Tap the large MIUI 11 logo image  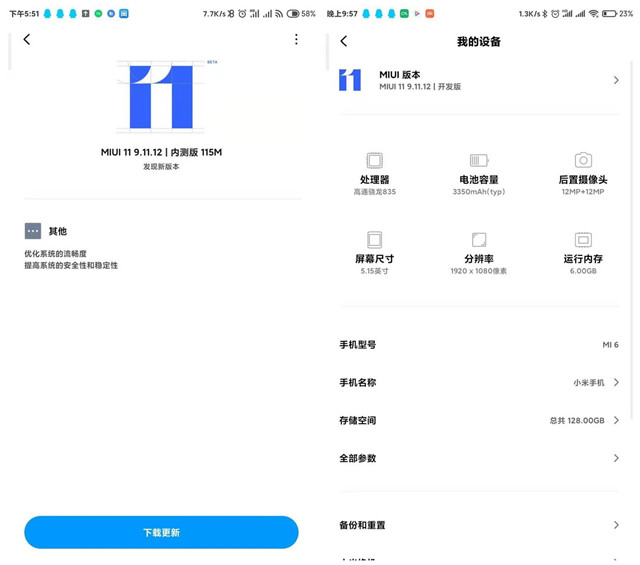pos(161,96)
